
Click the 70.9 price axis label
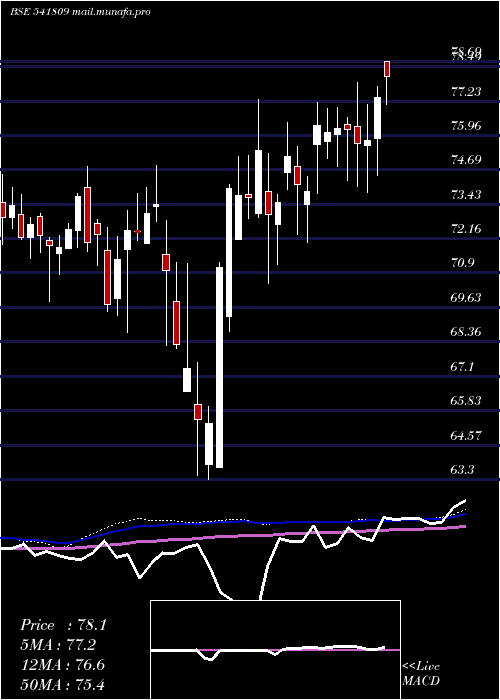coord(462,263)
